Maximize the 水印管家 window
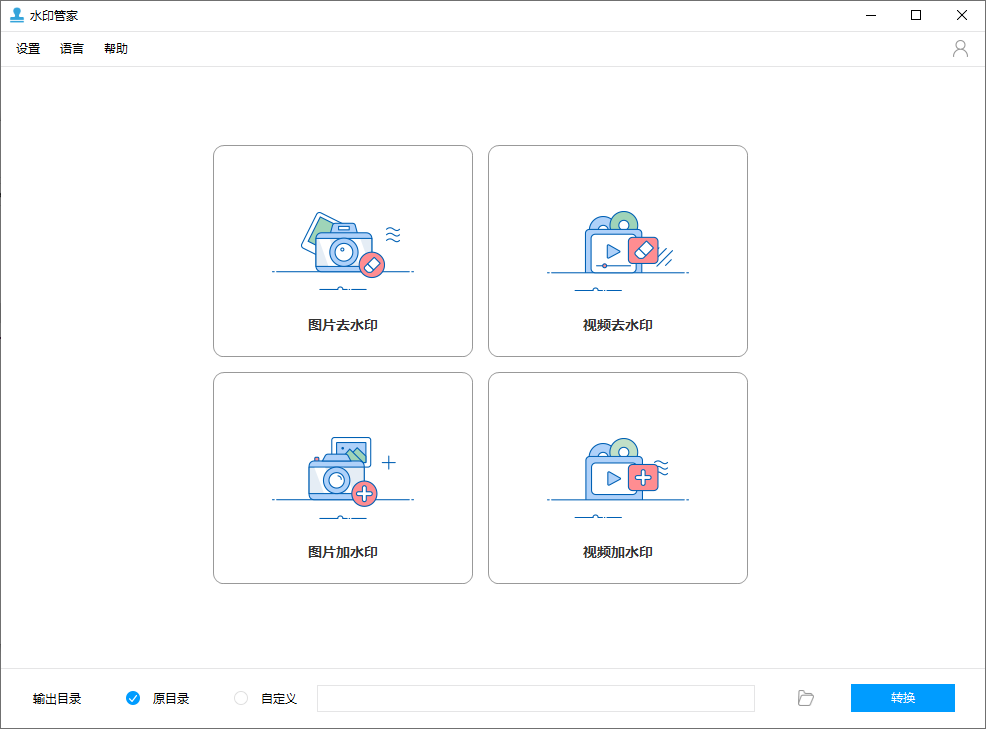This screenshot has height=729, width=986. (x=916, y=15)
